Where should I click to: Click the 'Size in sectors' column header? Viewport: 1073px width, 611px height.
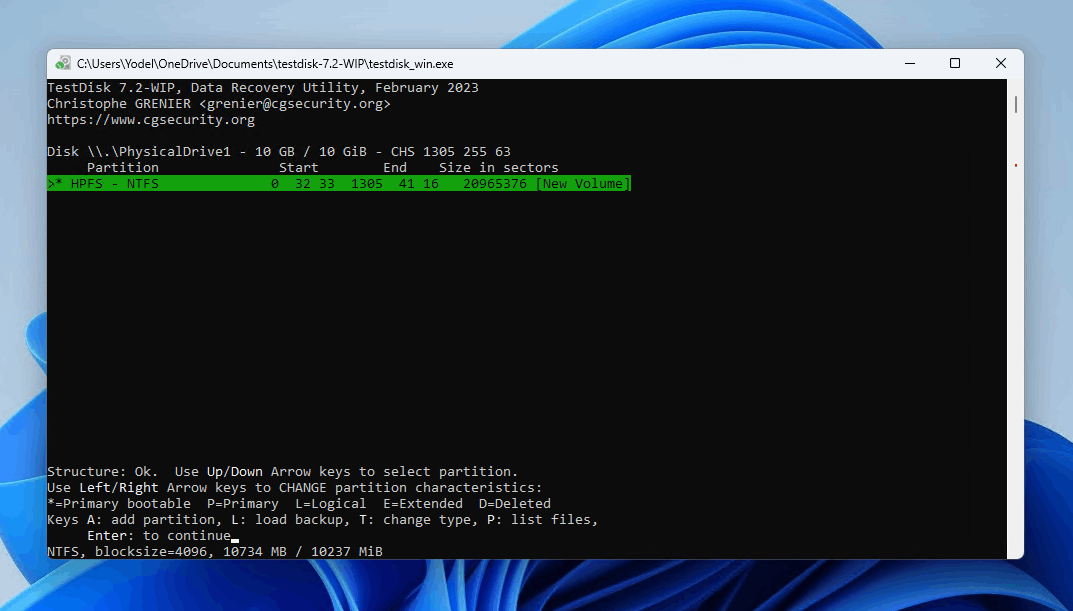coord(498,168)
